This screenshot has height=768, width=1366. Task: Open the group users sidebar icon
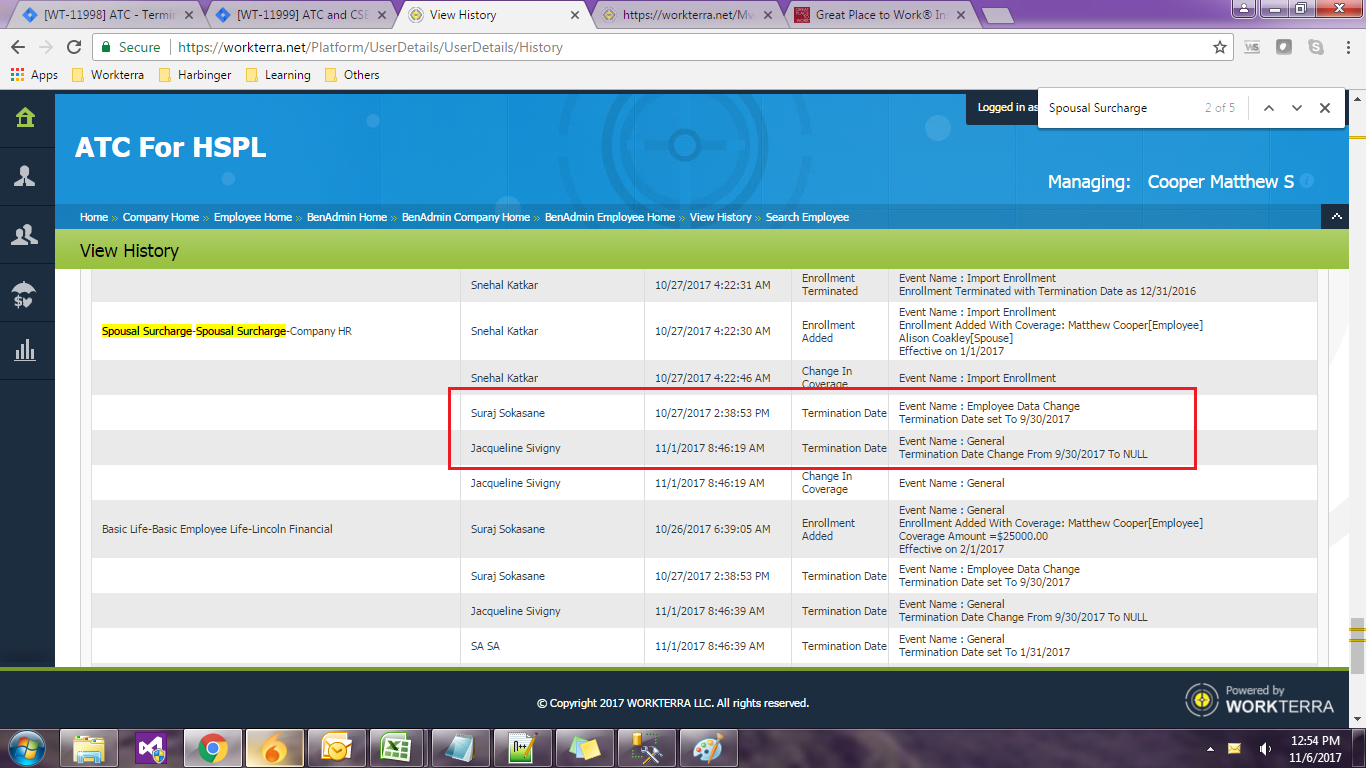(25, 235)
